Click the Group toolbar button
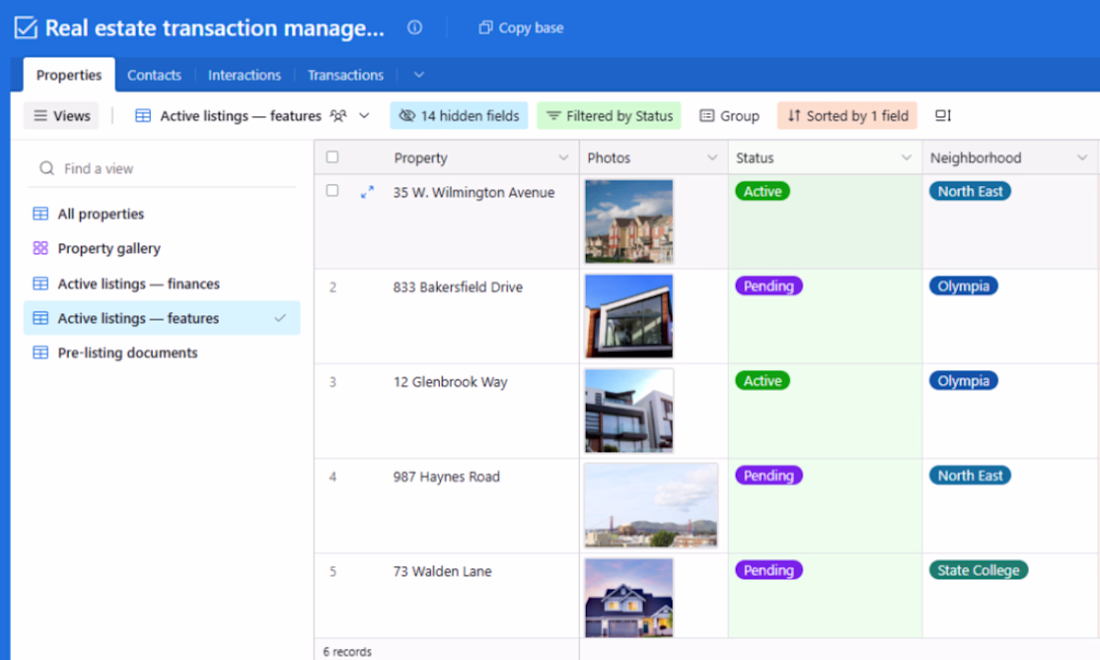The width and height of the screenshot is (1100, 660). point(729,116)
